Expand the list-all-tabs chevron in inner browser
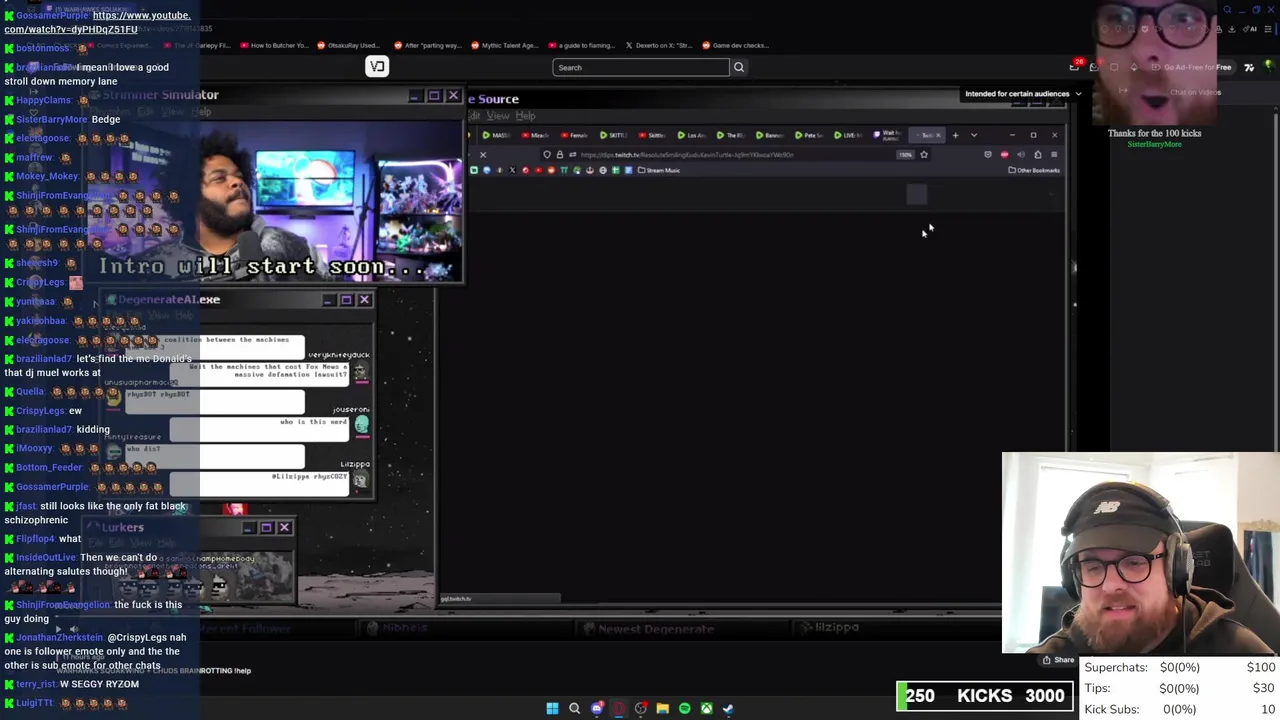This screenshot has width=1280, height=720. (x=974, y=135)
